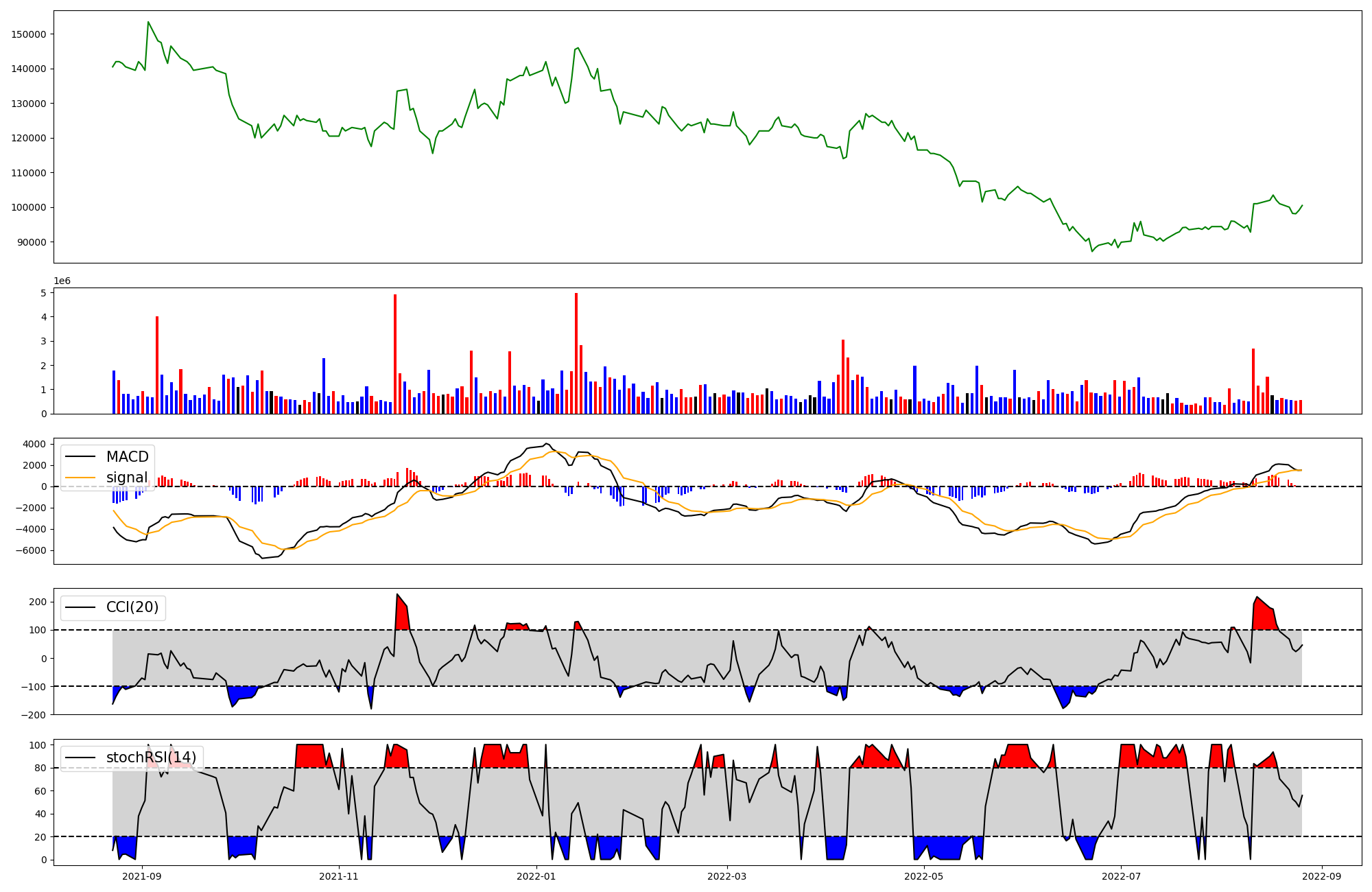Click the MACD legend entry

127,457
